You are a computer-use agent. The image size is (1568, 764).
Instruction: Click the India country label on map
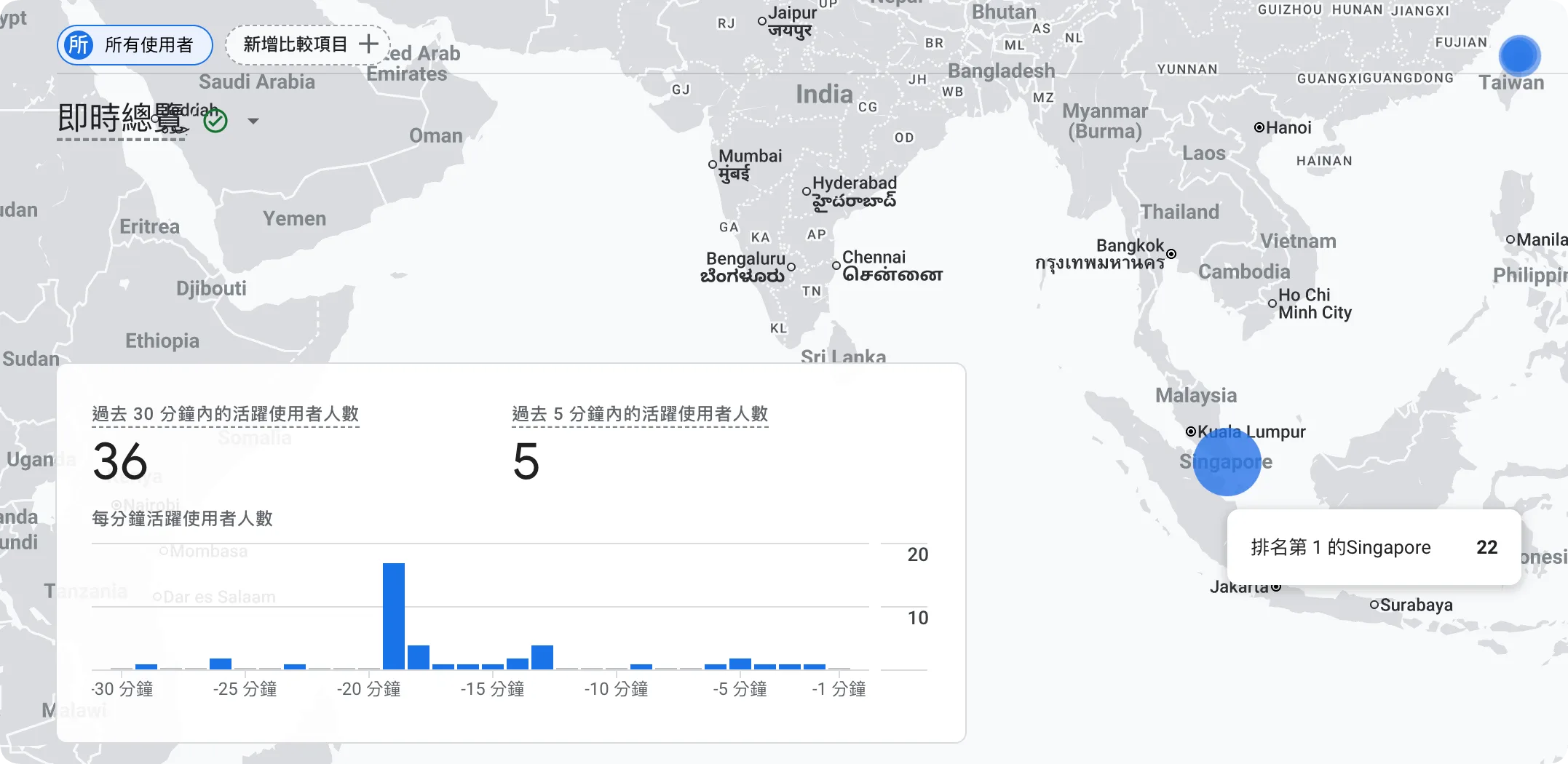click(x=824, y=94)
